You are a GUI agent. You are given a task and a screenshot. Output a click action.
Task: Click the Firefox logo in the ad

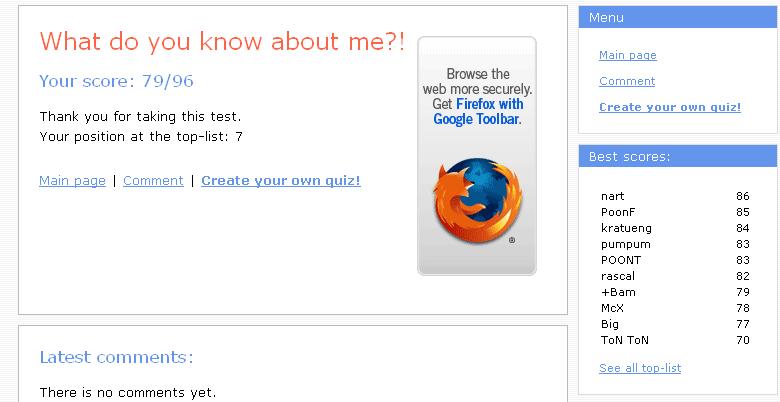pos(477,200)
